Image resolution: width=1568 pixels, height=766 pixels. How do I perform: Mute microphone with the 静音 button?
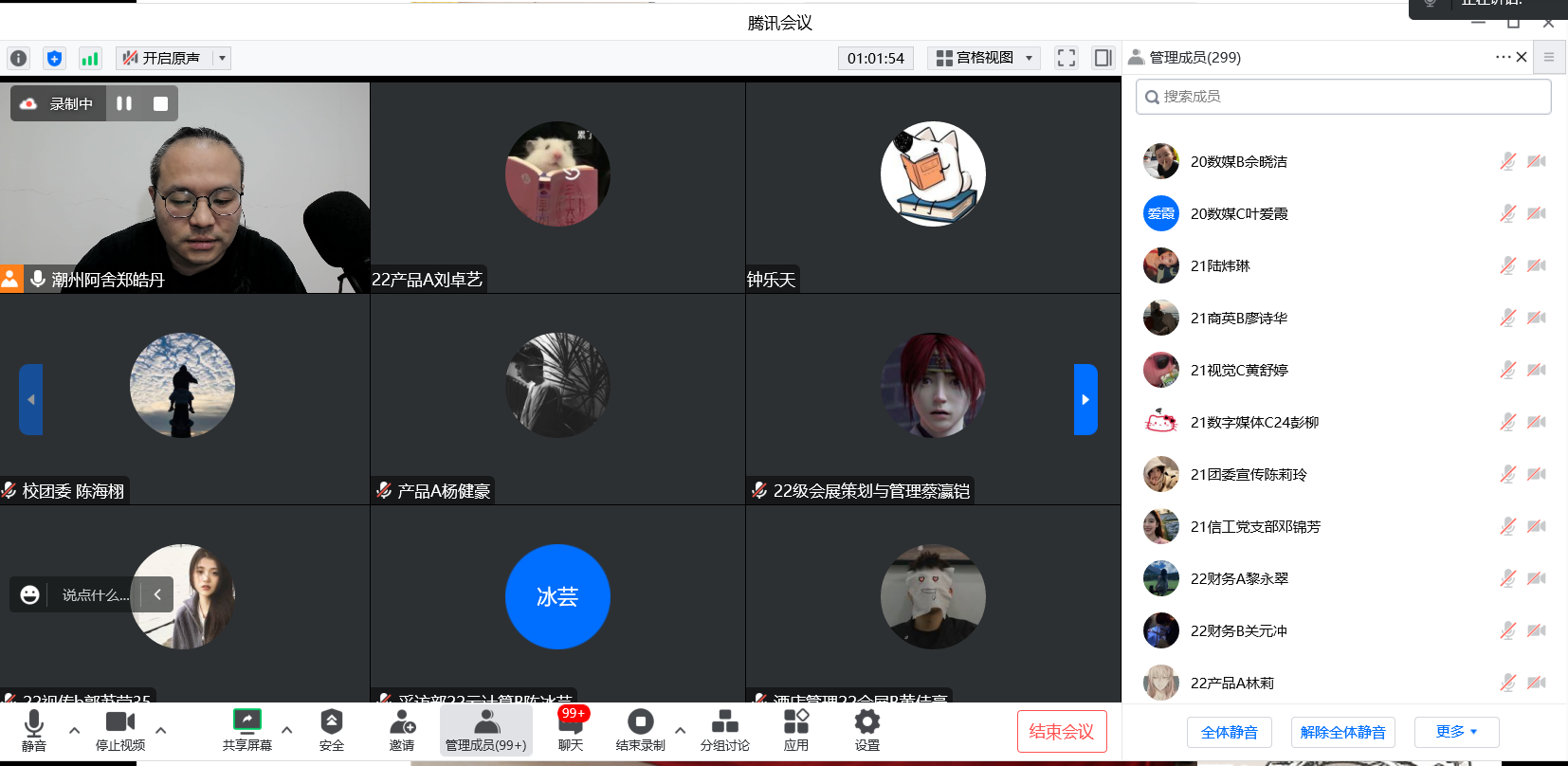pyautogui.click(x=34, y=730)
